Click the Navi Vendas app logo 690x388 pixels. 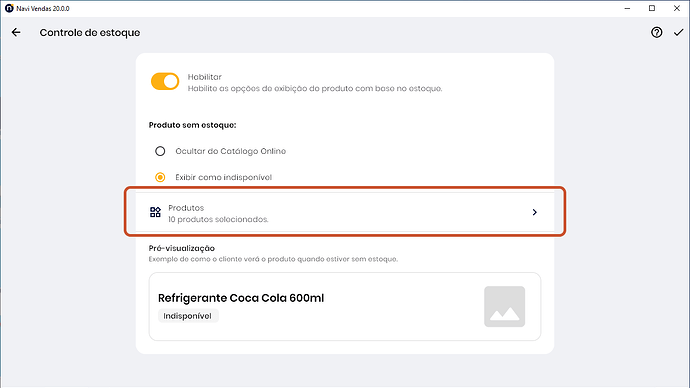pos(9,8)
